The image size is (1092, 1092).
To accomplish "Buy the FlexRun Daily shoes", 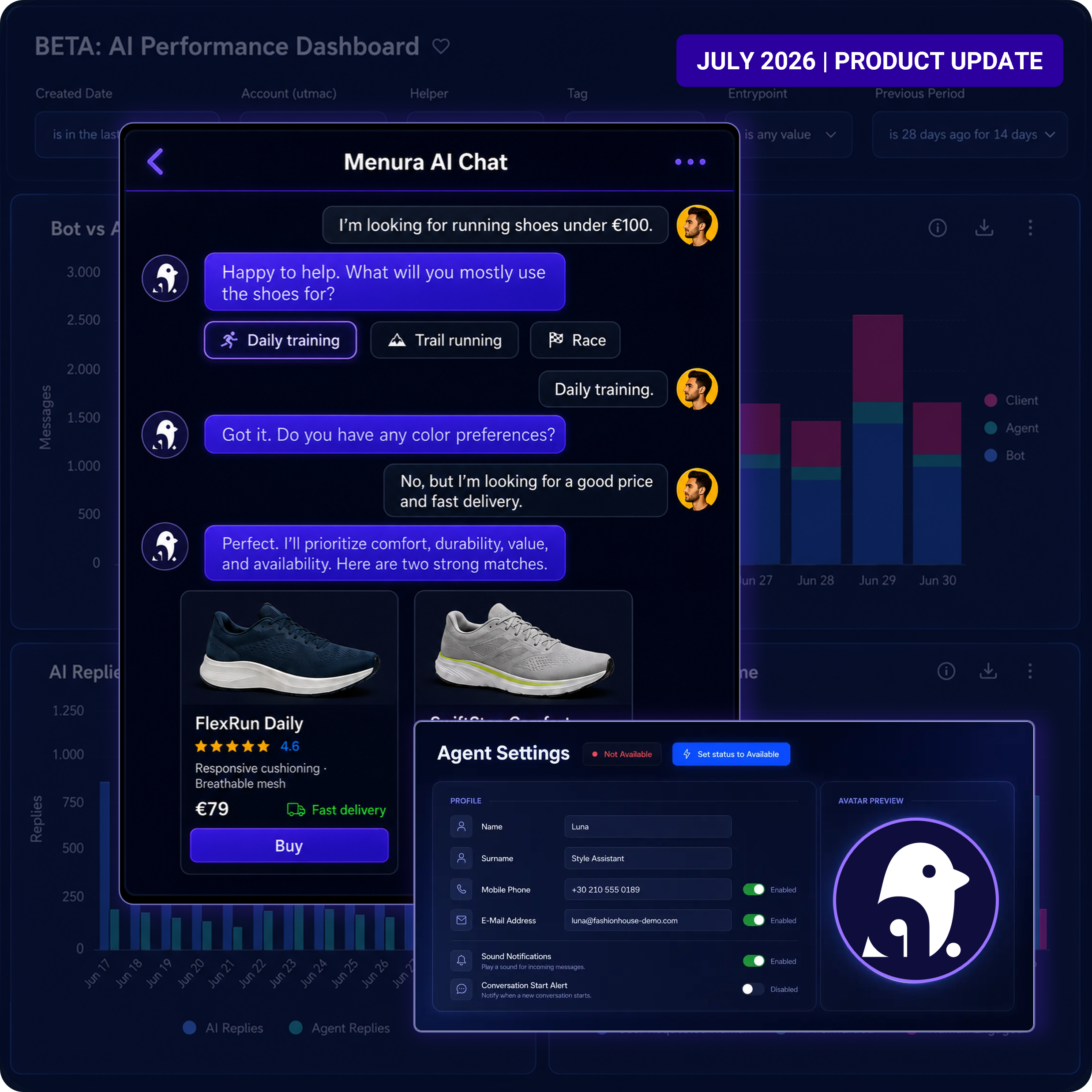I will click(x=289, y=845).
